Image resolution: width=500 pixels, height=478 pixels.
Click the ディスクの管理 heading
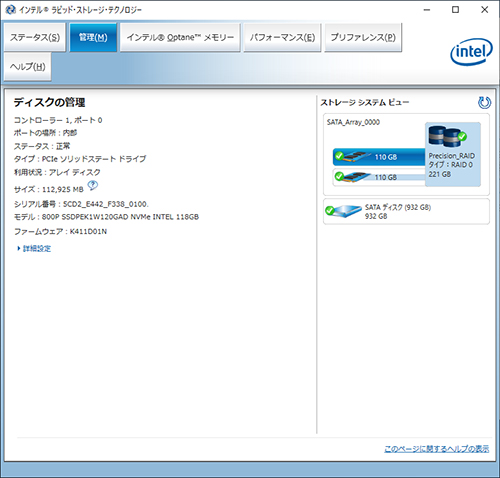pos(49,102)
